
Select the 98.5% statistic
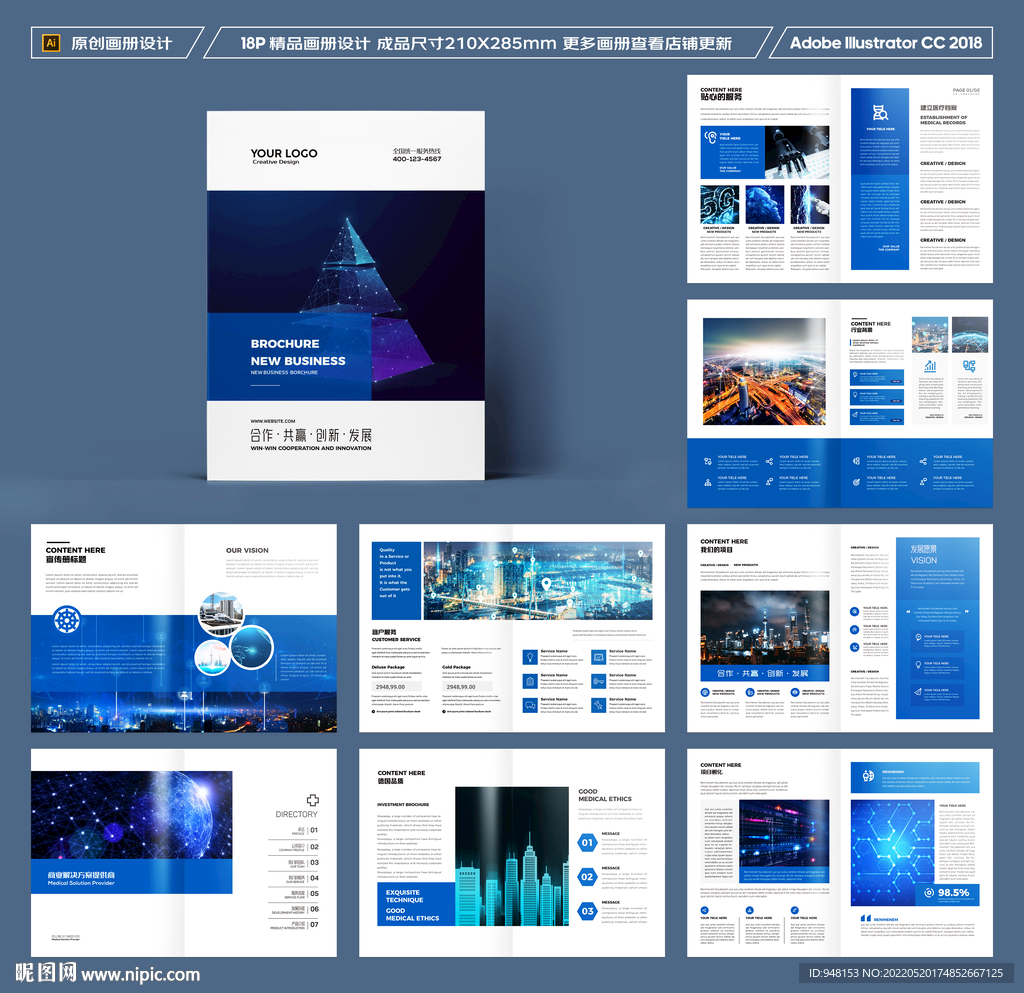[x=953, y=892]
